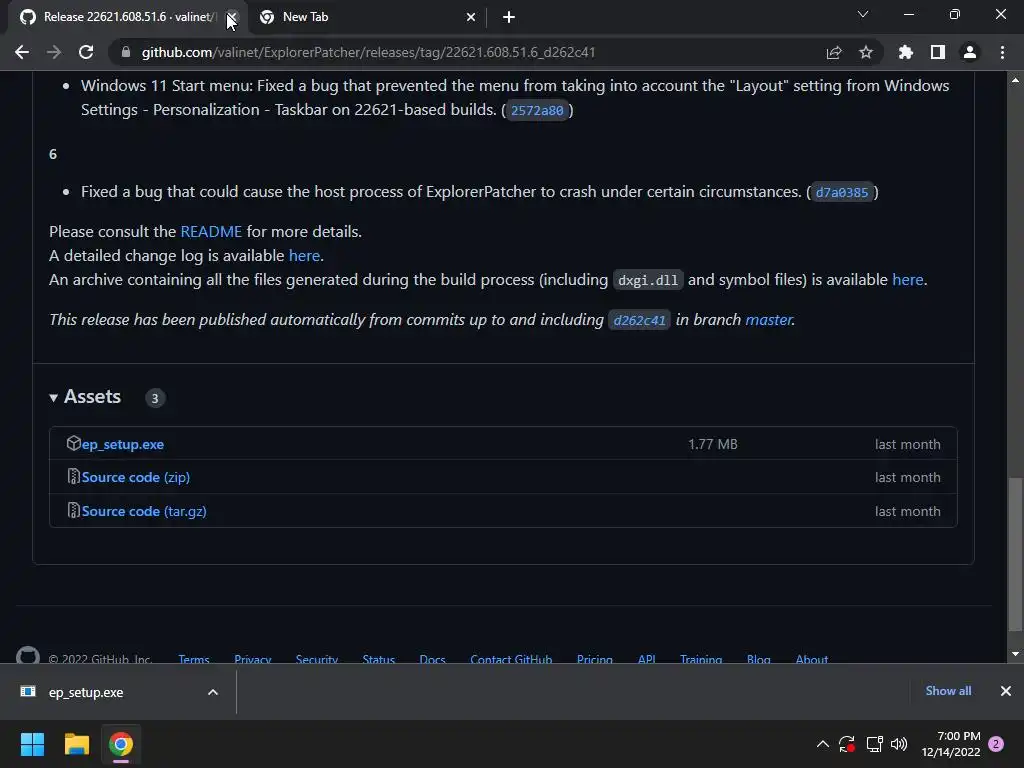Click the 1.77 MB file size text
1024x768 pixels.
tap(712, 444)
